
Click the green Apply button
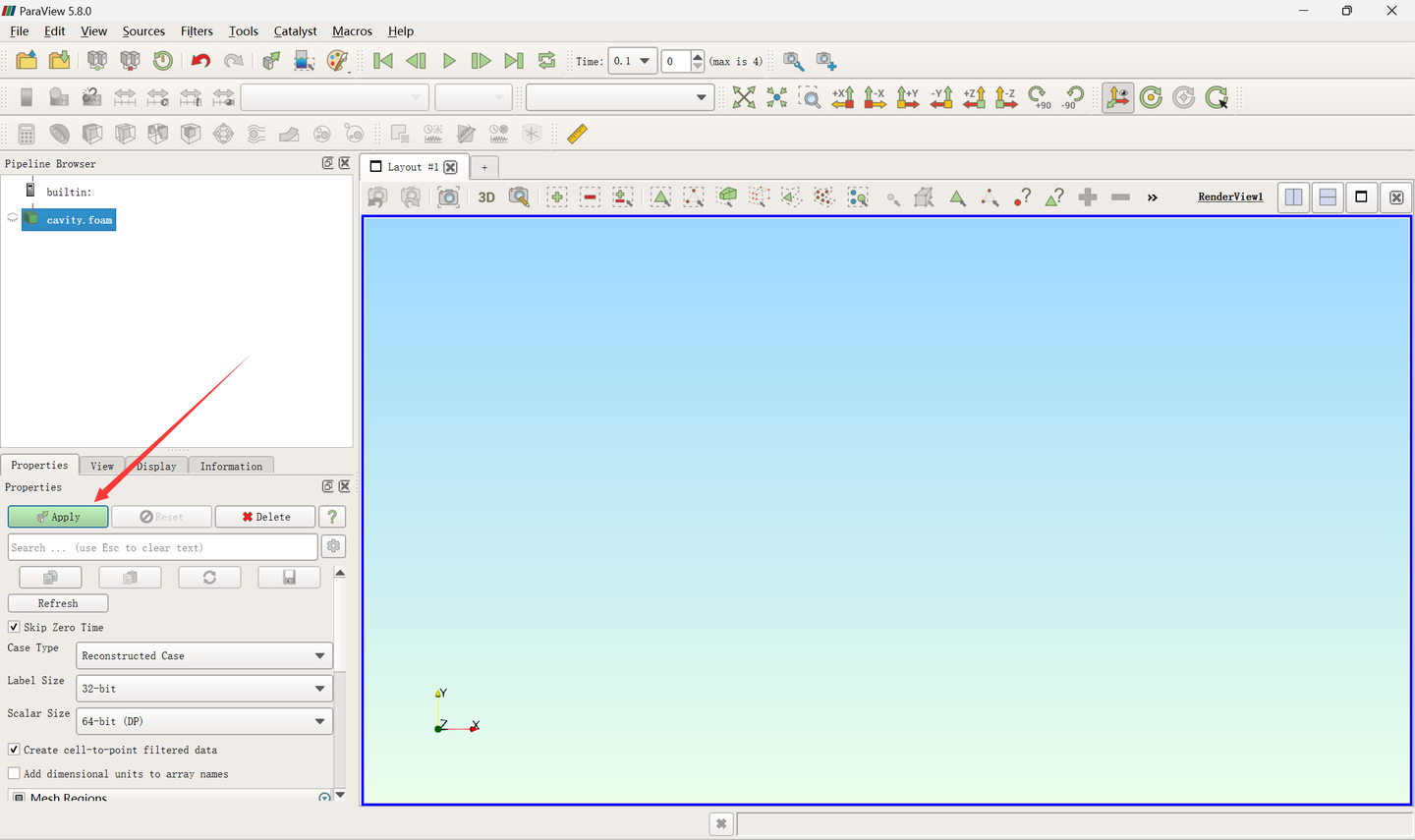[x=58, y=517]
